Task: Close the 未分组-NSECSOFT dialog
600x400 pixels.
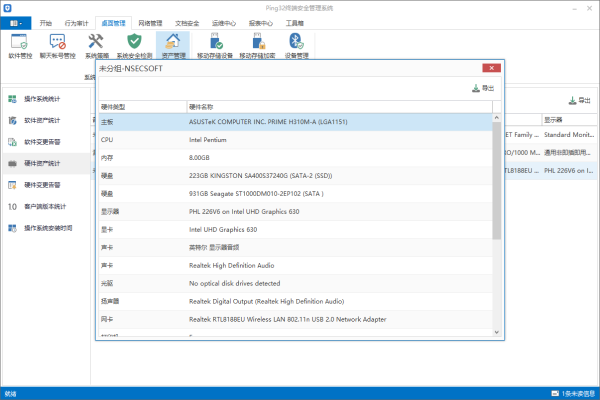Action: [x=491, y=68]
